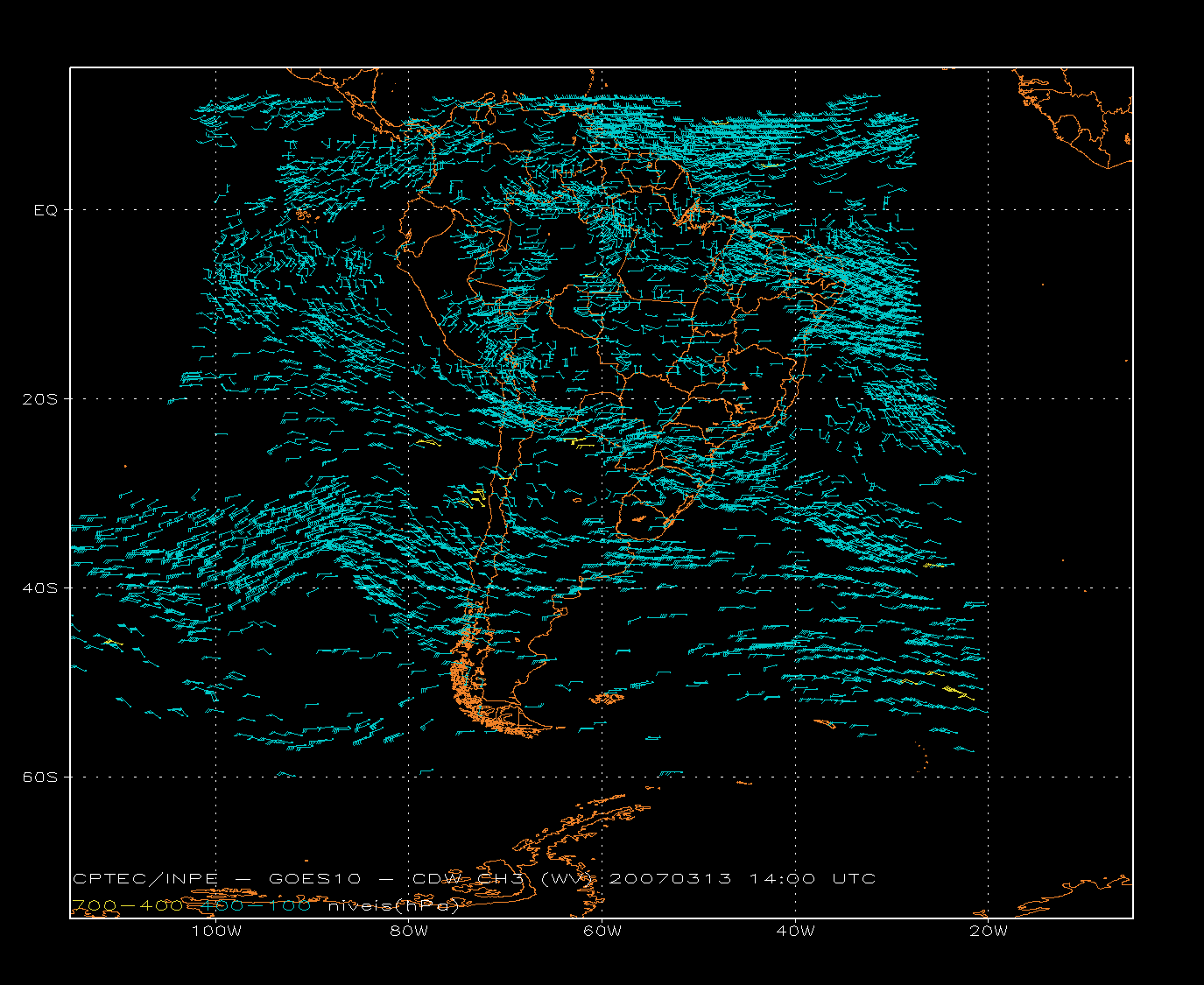Click the 60W longitude label
Viewport: 1204px width, 985px height.
click(602, 931)
